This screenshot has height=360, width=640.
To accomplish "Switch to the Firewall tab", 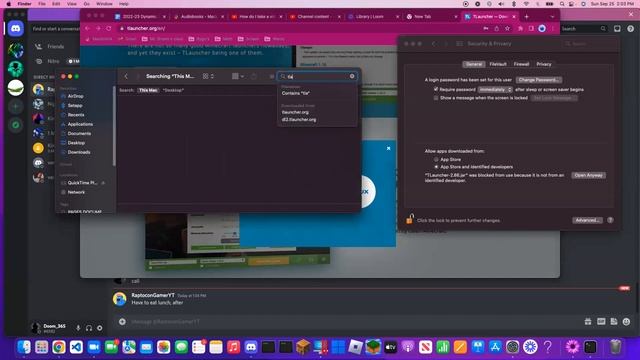I will [x=521, y=64].
